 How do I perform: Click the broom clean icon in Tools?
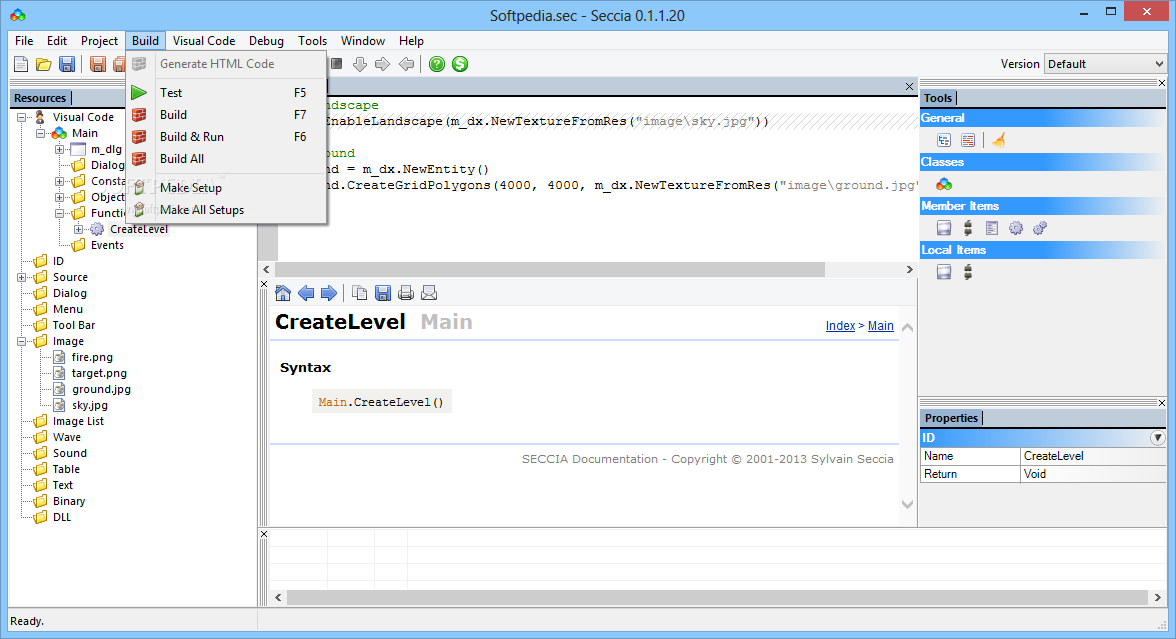pyautogui.click(x=998, y=140)
